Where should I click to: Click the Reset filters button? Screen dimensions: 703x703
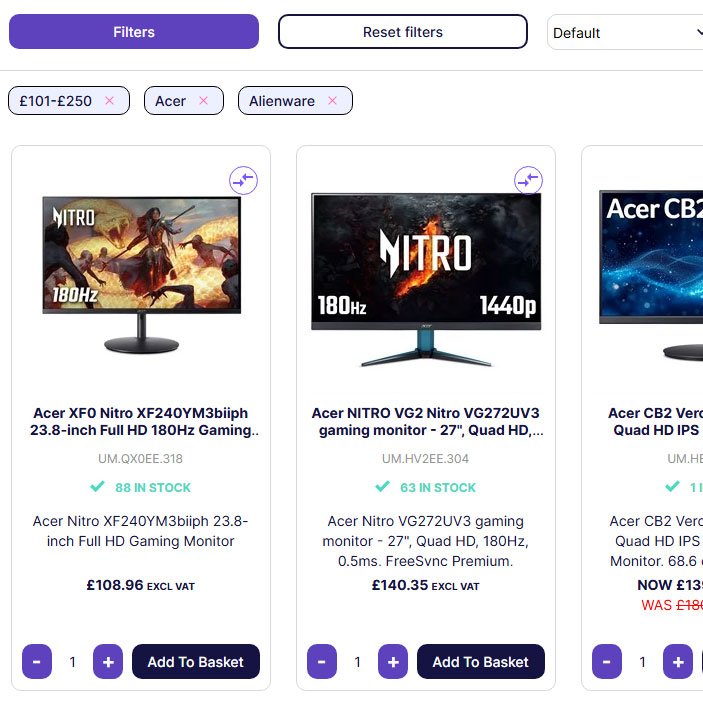pyautogui.click(x=403, y=31)
